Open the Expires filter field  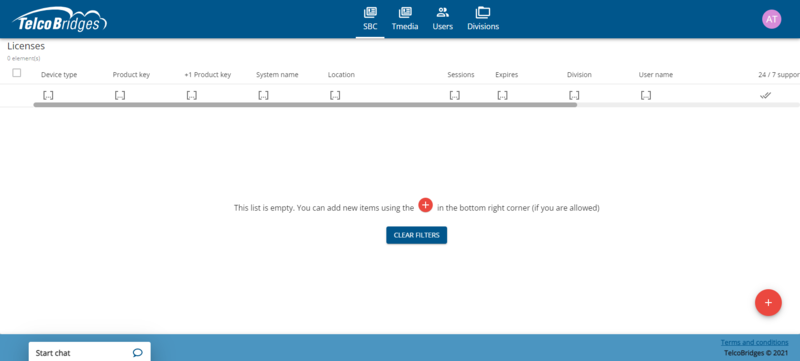point(503,95)
